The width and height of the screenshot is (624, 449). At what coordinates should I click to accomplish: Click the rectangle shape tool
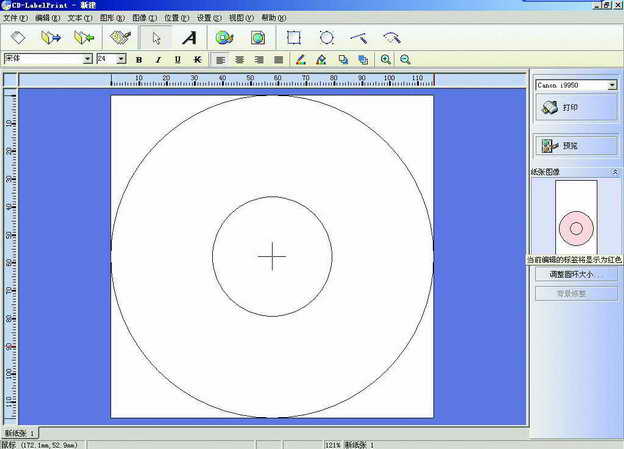pyautogui.click(x=294, y=38)
